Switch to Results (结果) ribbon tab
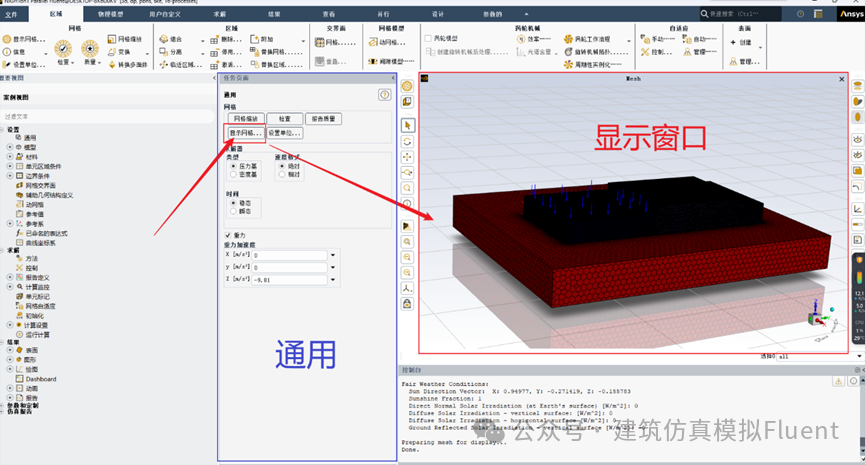The height and width of the screenshot is (465, 865). point(274,14)
